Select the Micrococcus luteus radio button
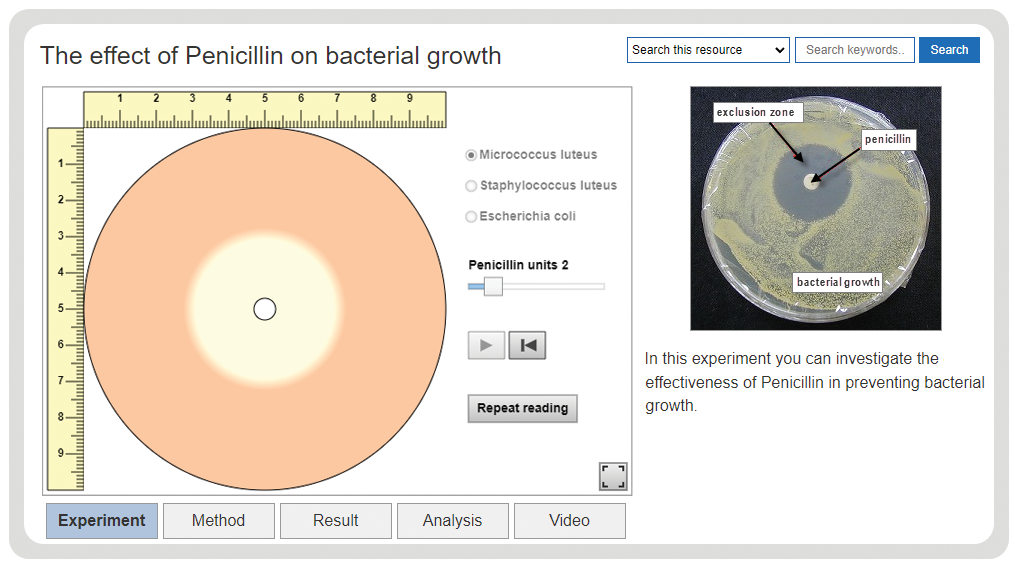The width and height of the screenshot is (1018, 566). 471,155
